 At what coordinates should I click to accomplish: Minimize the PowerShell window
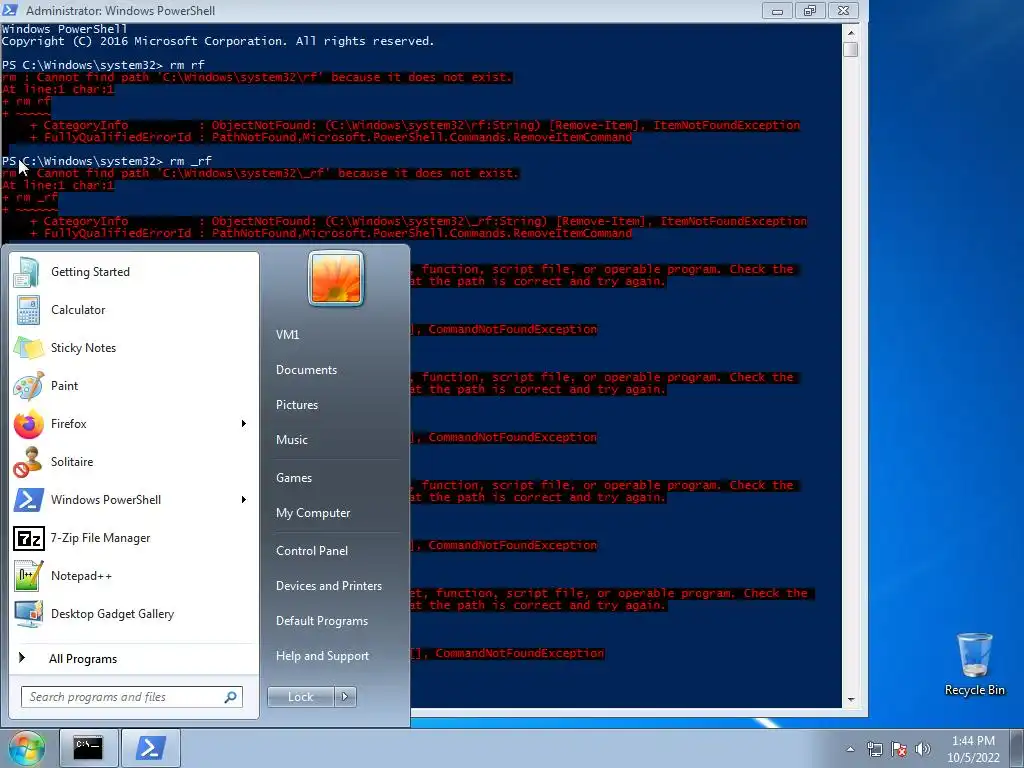pyautogui.click(x=777, y=11)
